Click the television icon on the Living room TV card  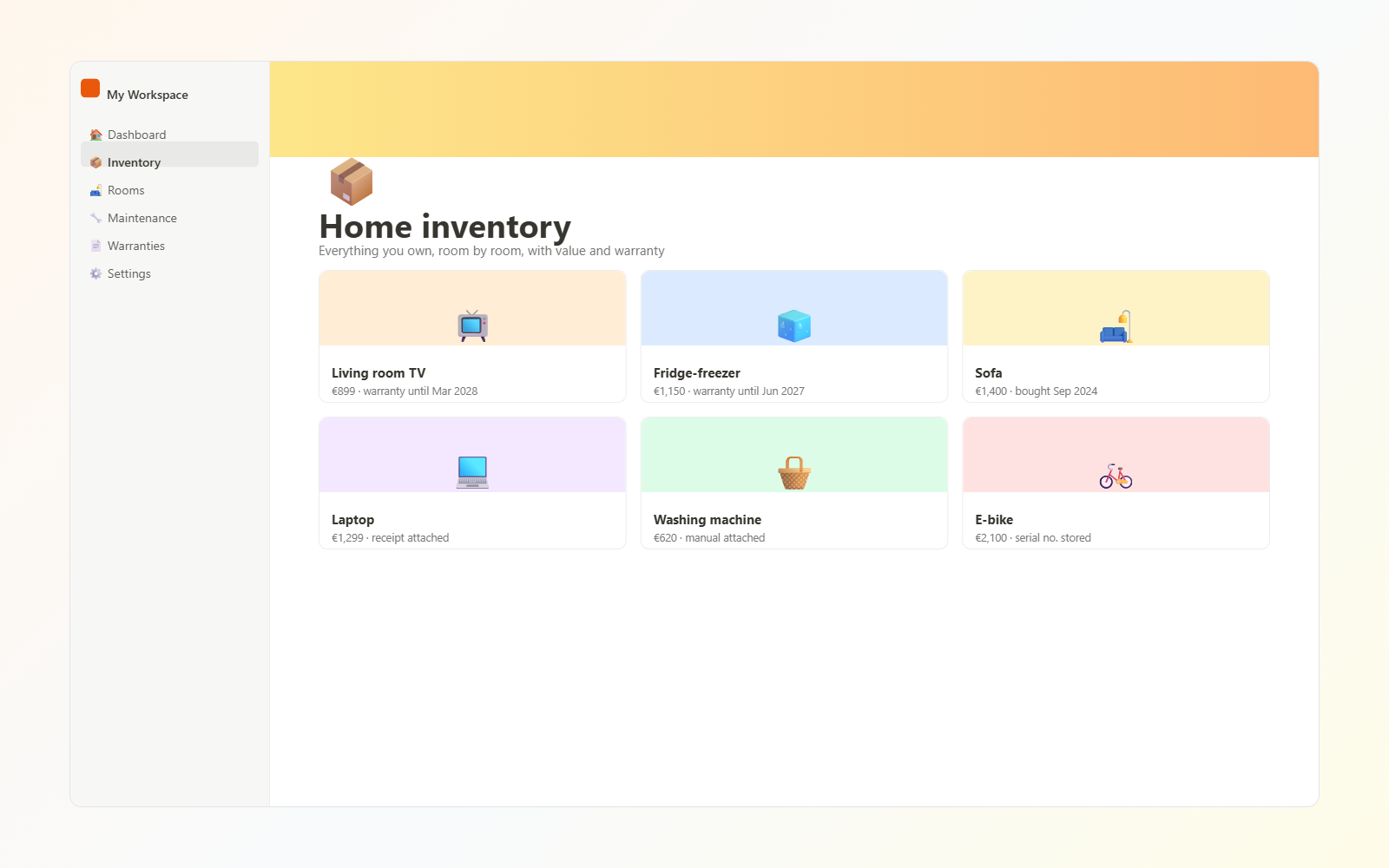472,326
